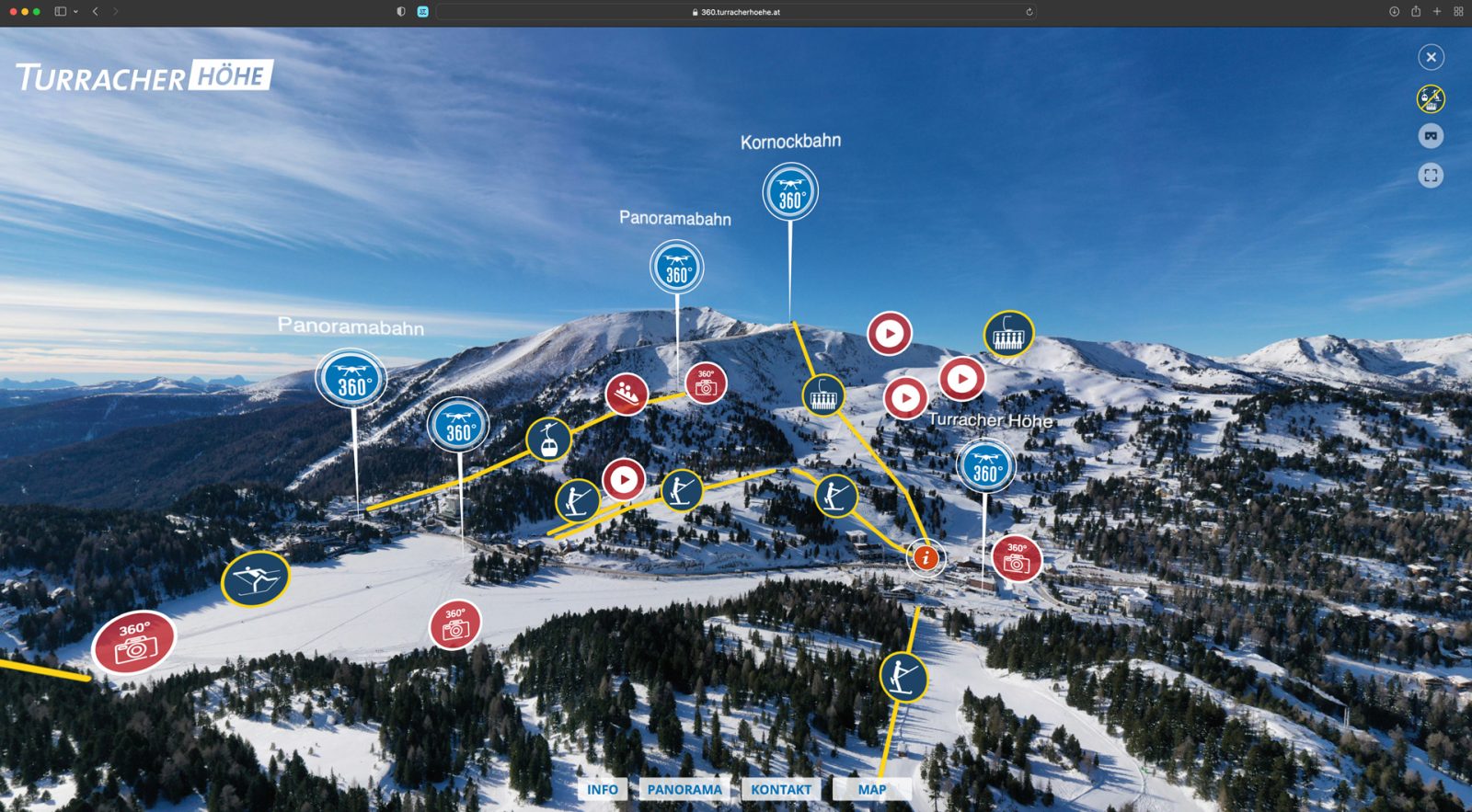1472x812 pixels.
Task: Open the red 360° camera right of the info marker
Action: pos(1017,558)
